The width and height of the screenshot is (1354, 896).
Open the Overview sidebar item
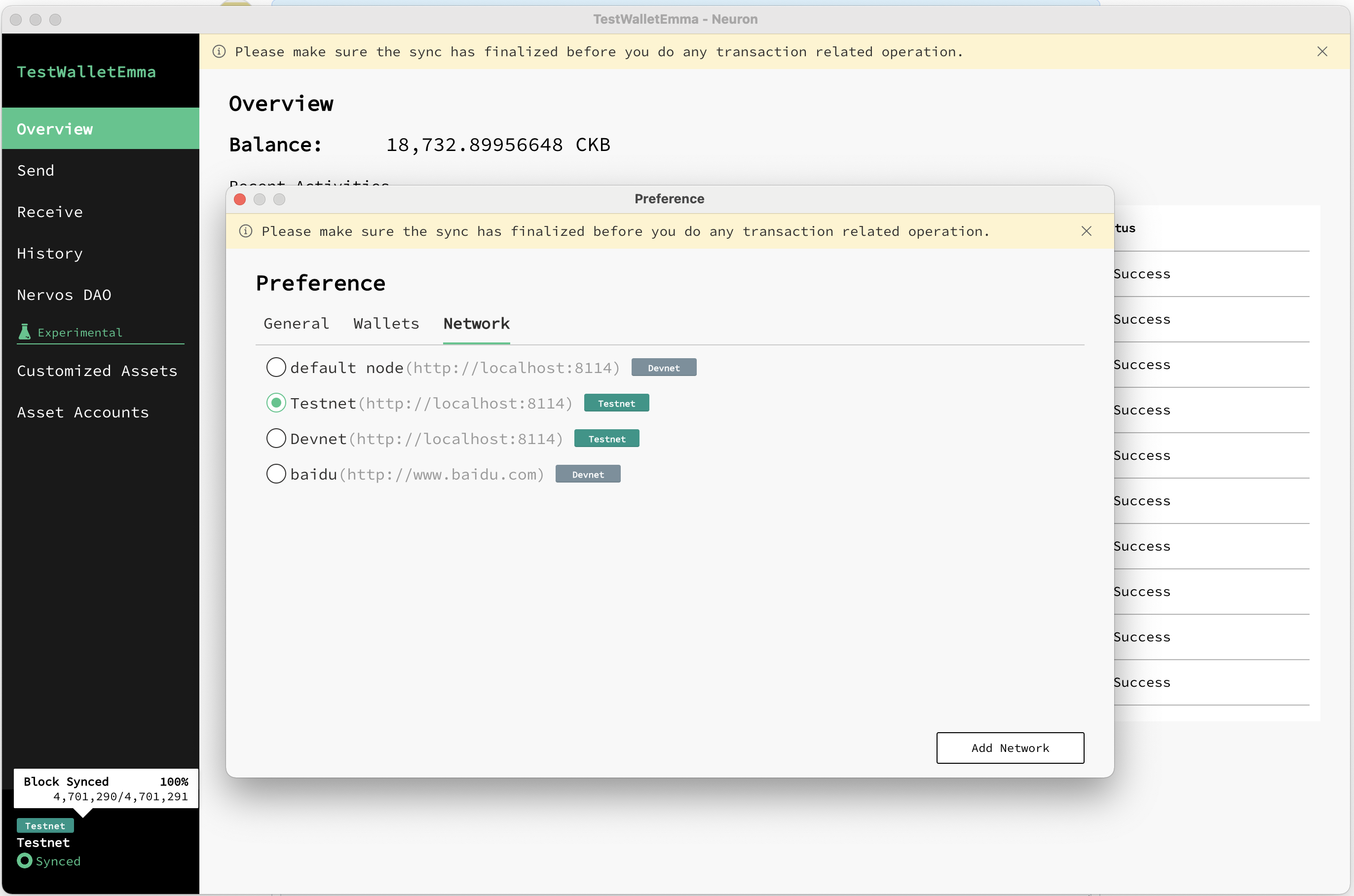(101, 129)
